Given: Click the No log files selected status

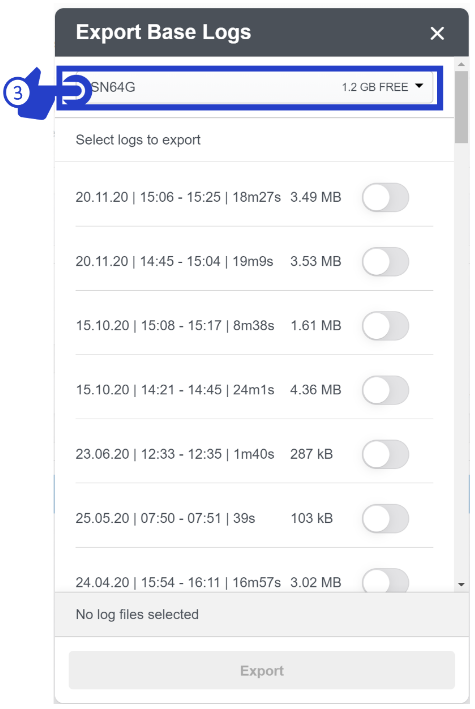Looking at the screenshot, I should (x=137, y=614).
